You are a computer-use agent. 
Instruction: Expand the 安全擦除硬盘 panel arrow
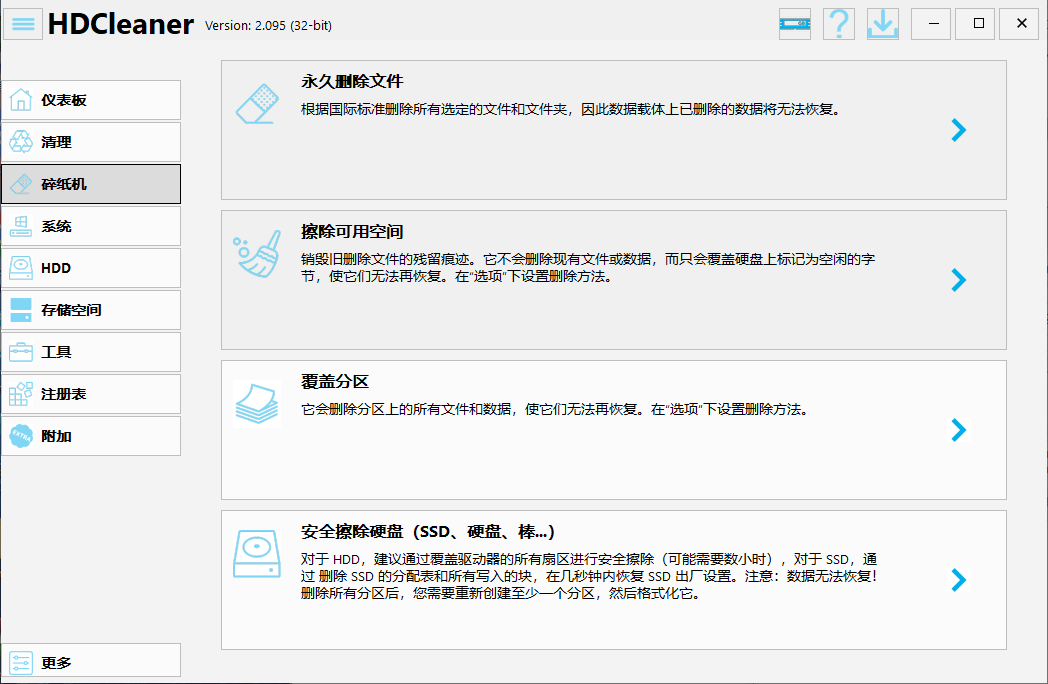click(x=958, y=580)
